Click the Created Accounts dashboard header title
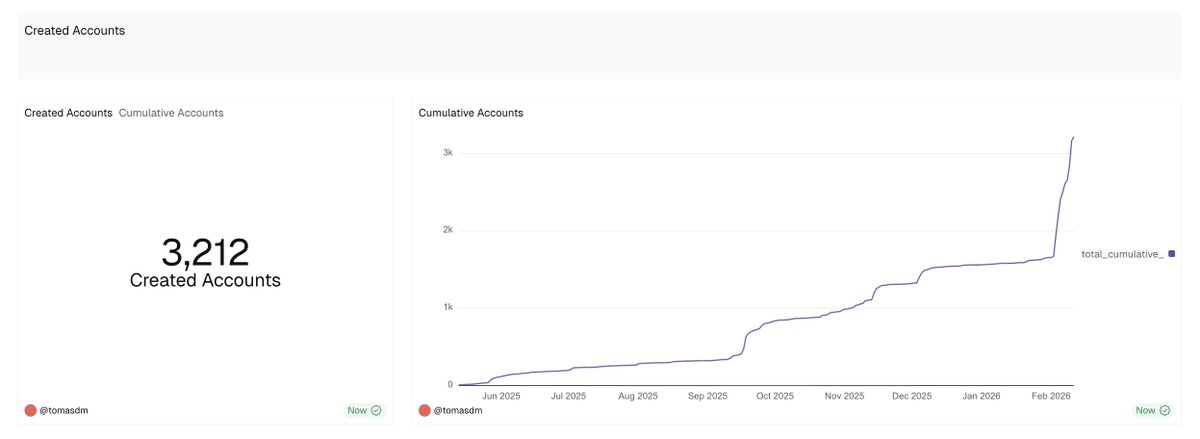This screenshot has height=439, width=1200. click(x=75, y=30)
